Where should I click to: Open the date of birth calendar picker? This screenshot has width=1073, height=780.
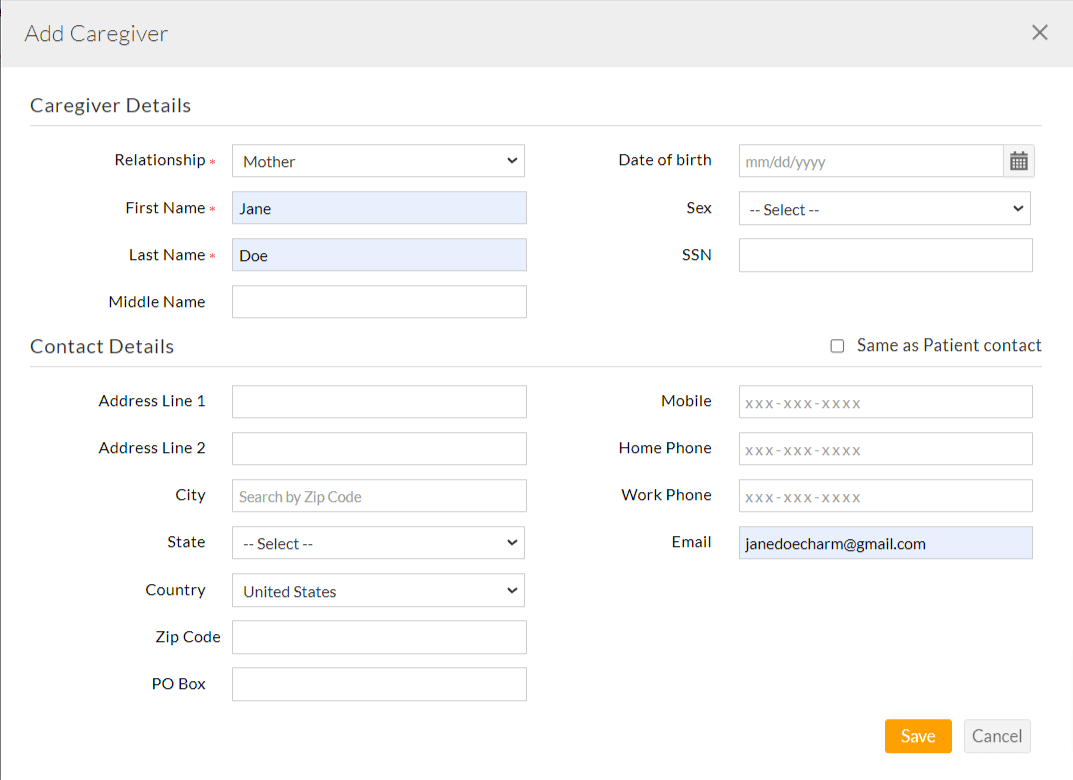[1019, 161]
